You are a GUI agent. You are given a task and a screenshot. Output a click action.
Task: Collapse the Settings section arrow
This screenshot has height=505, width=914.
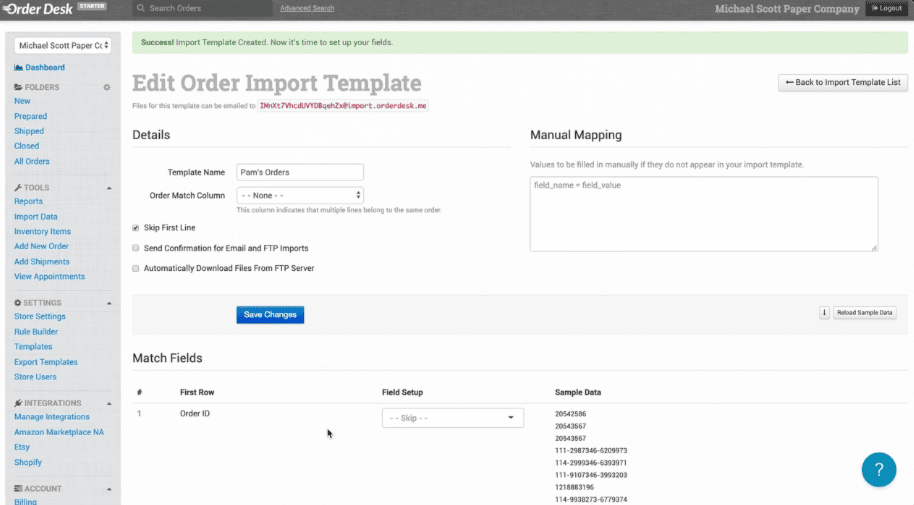pos(107,303)
